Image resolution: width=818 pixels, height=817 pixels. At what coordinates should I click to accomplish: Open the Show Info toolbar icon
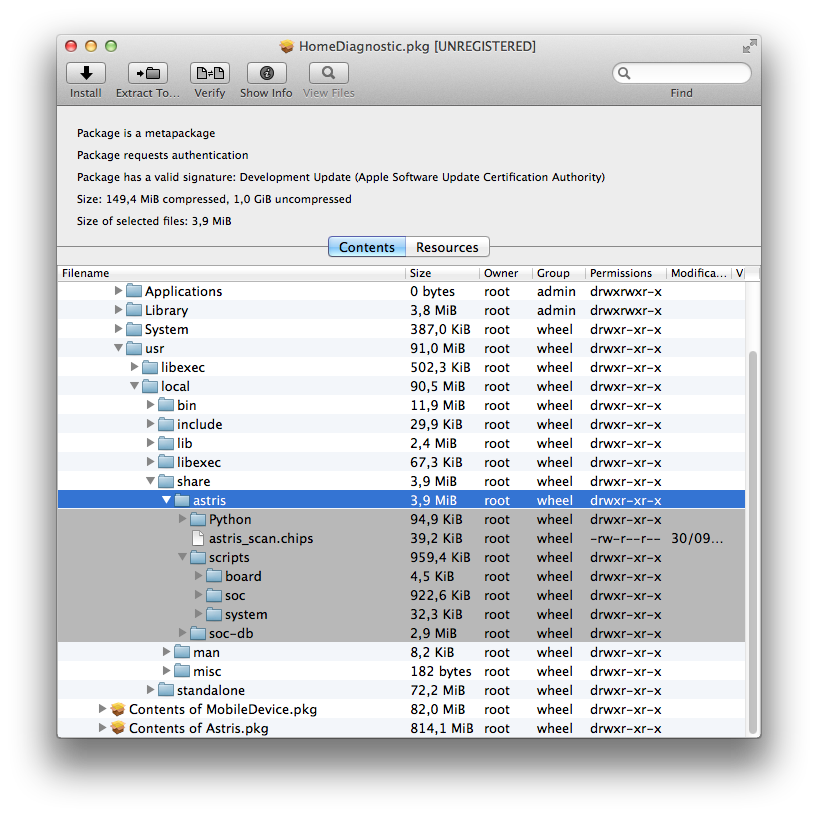pyautogui.click(x=267, y=73)
